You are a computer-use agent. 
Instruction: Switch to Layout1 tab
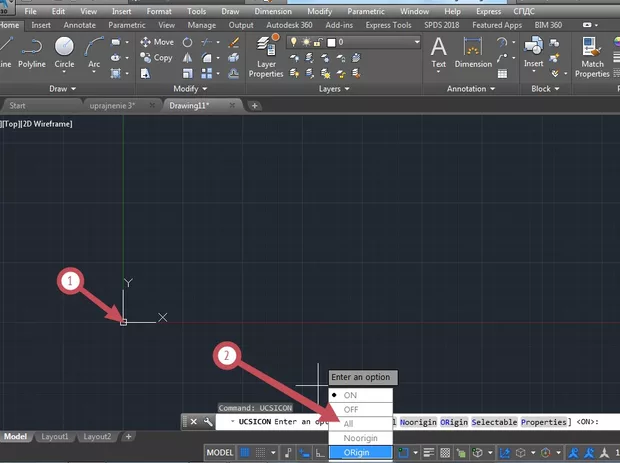(x=55, y=437)
